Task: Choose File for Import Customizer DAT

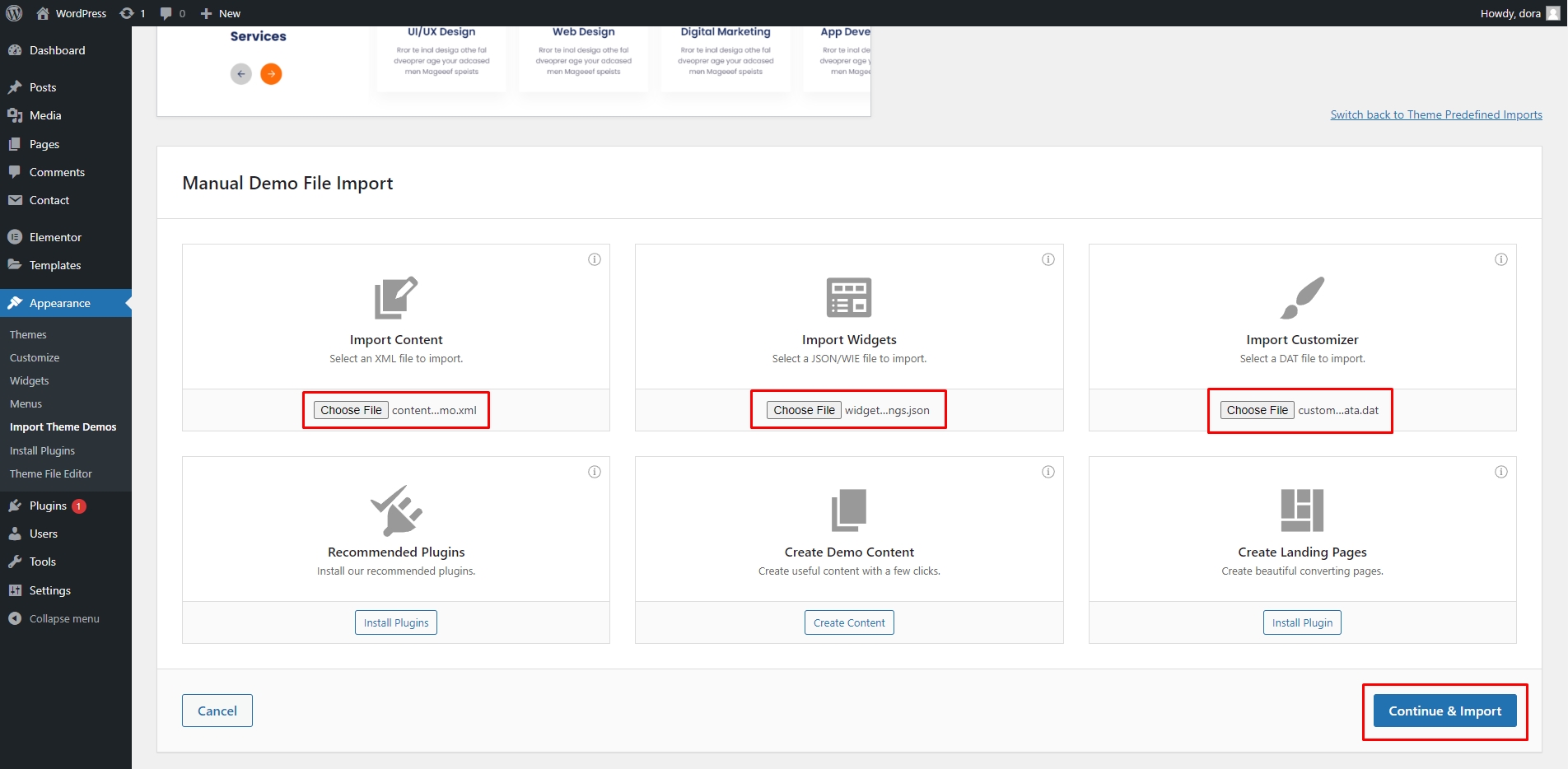Action: [x=1257, y=410]
